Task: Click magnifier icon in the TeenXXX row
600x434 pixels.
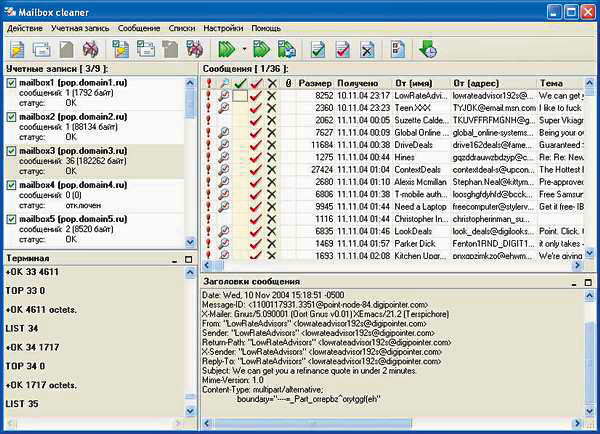Action: 224,108
